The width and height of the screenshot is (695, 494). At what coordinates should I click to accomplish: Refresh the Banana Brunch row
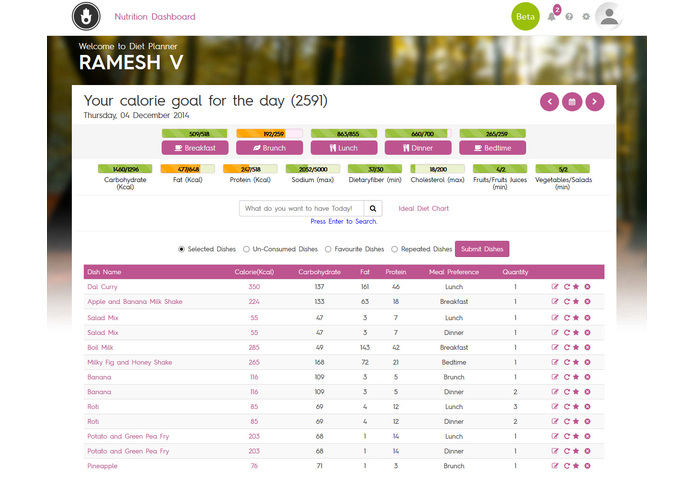[566, 377]
